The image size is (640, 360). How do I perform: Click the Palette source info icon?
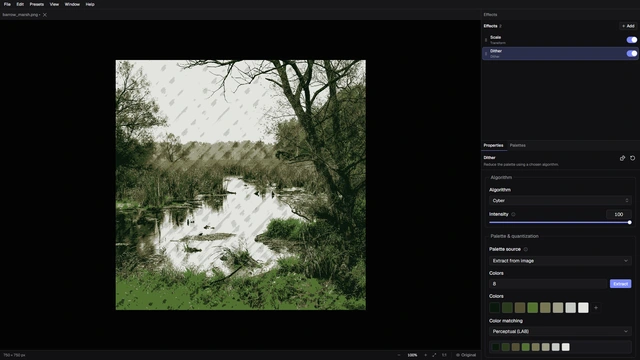tap(526, 249)
